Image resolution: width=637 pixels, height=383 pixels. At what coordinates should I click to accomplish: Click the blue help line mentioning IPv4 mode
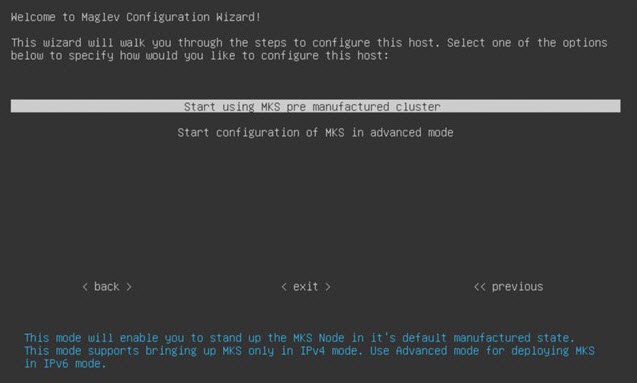[x=309, y=351]
